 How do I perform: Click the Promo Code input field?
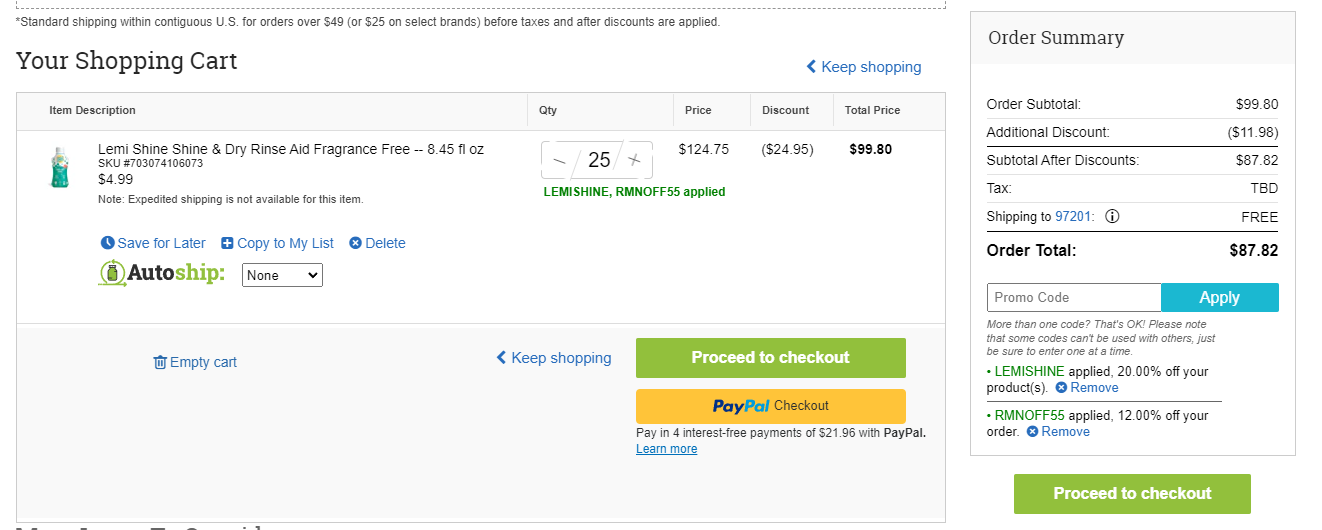tap(1074, 298)
